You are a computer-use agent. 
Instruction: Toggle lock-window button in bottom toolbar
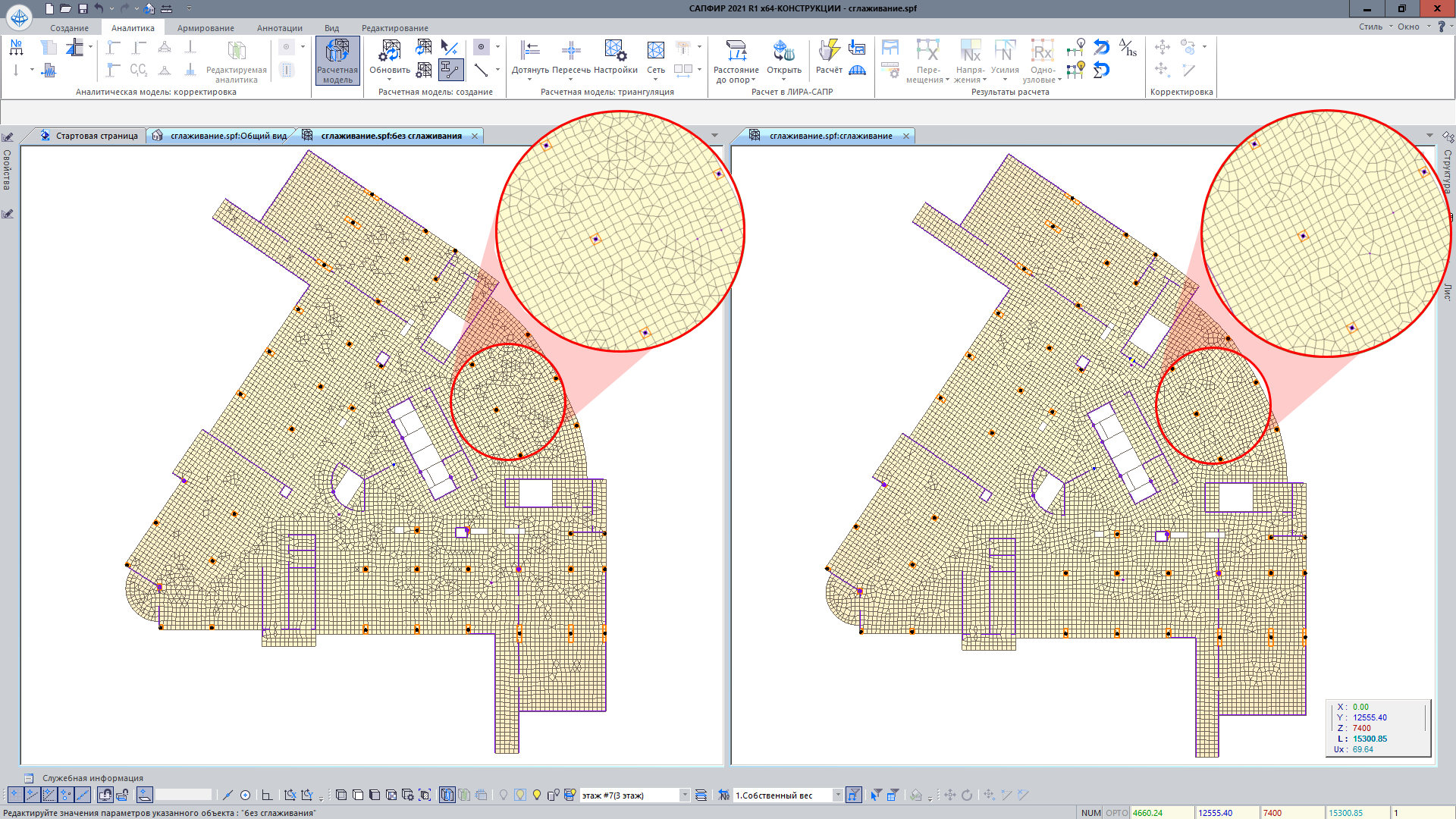coord(105,795)
